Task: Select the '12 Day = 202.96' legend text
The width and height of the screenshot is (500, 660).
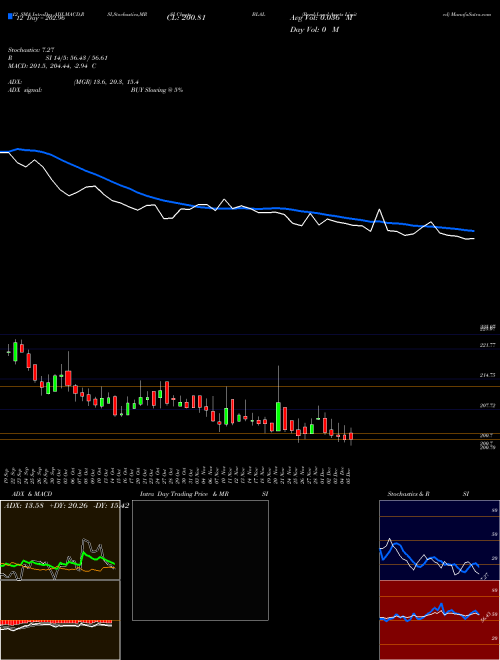Action: (x=39, y=18)
